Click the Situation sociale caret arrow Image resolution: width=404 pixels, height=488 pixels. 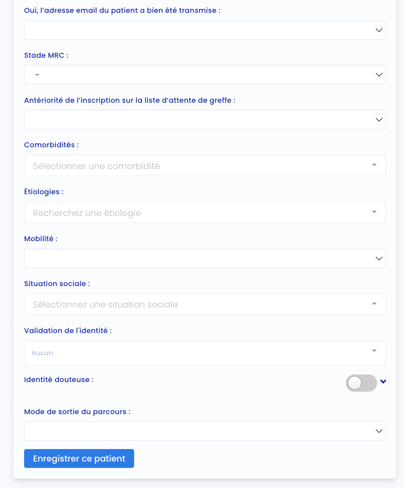tap(374, 304)
